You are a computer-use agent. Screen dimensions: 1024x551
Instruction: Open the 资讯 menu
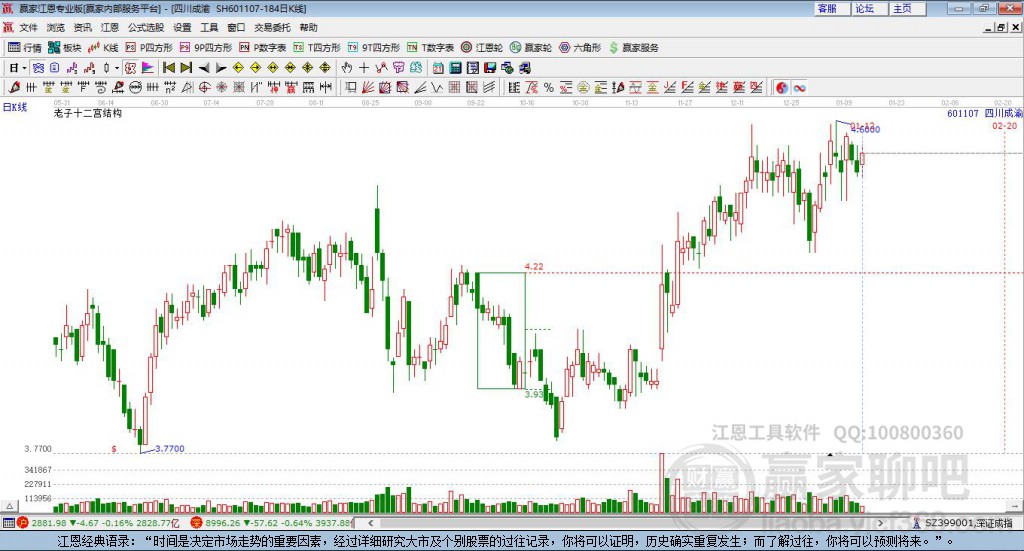[x=82, y=27]
